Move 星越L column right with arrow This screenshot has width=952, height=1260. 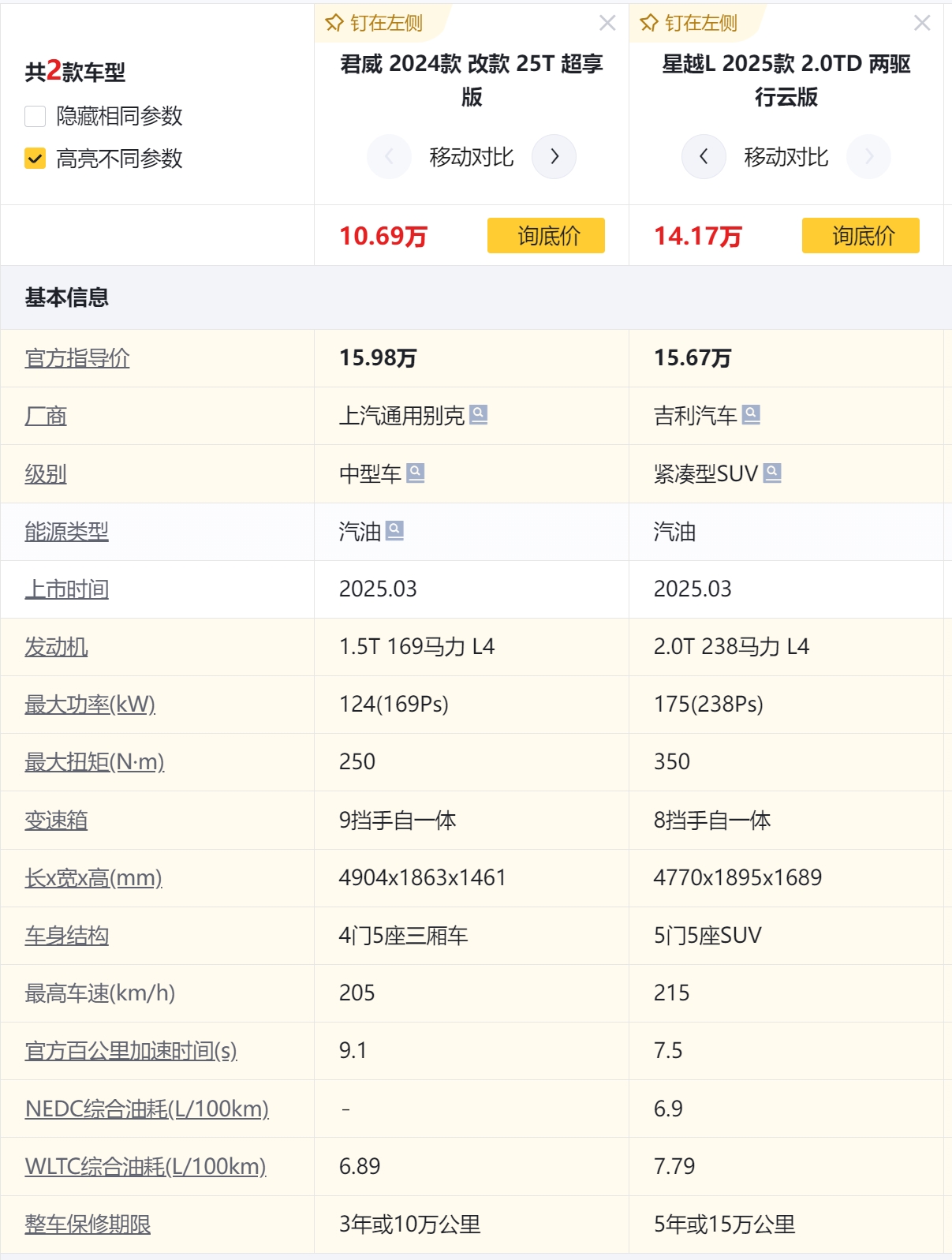869,156
